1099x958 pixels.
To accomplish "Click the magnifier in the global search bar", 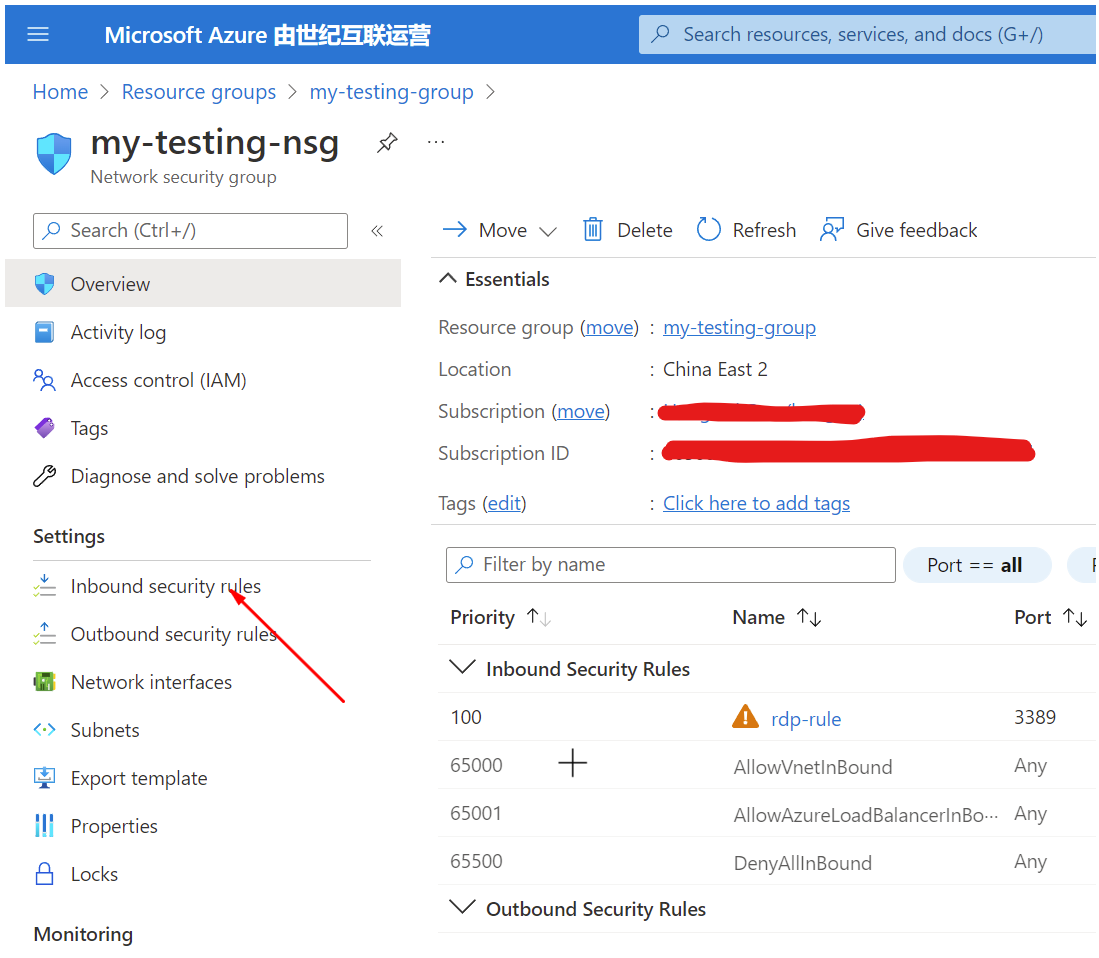I will click(x=660, y=34).
